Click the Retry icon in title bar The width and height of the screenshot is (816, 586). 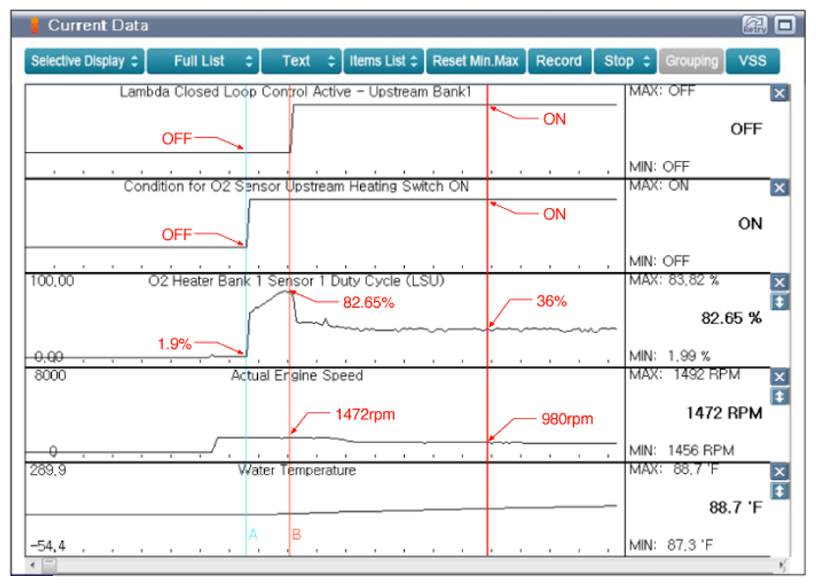[x=753, y=24]
